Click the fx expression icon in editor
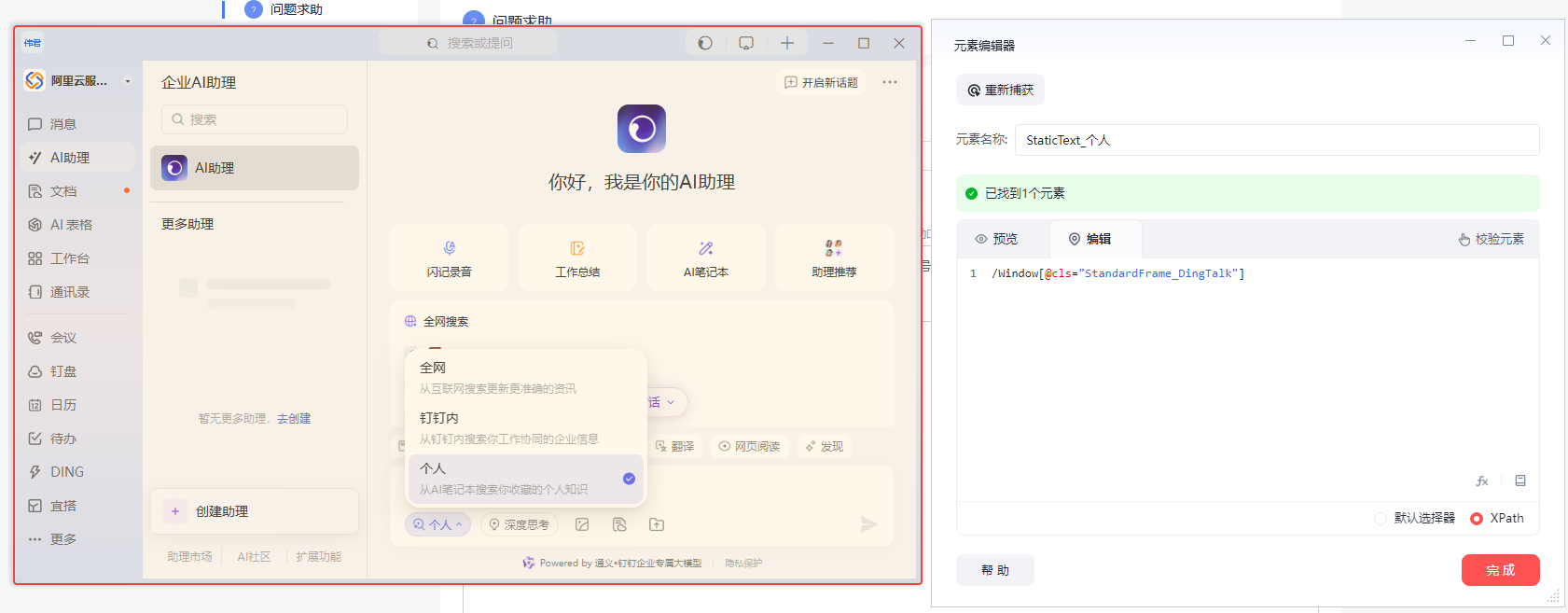Image resolution: width=1568 pixels, height=613 pixels. [x=1482, y=481]
